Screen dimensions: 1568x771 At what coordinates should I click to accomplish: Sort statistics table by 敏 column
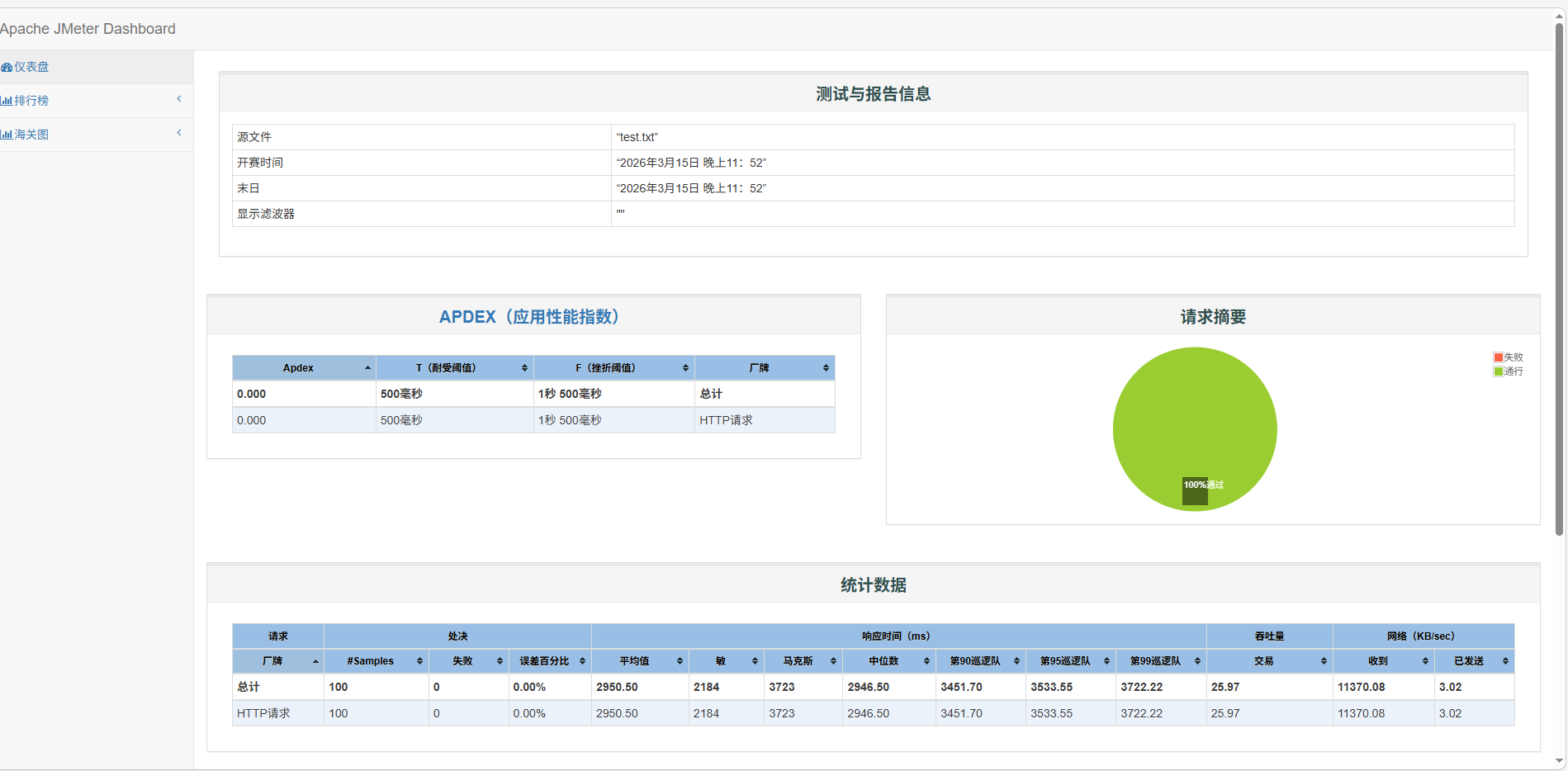(727, 661)
